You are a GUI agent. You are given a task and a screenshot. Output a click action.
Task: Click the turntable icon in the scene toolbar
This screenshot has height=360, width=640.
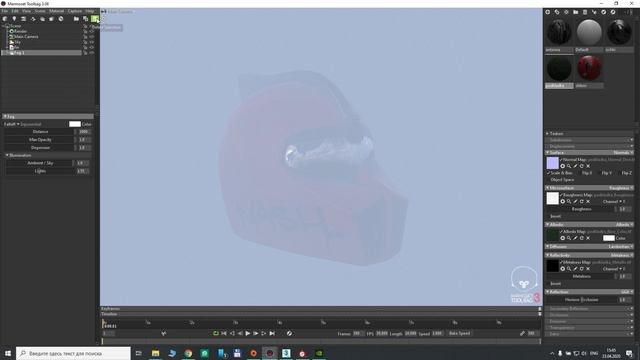click(x=33, y=19)
